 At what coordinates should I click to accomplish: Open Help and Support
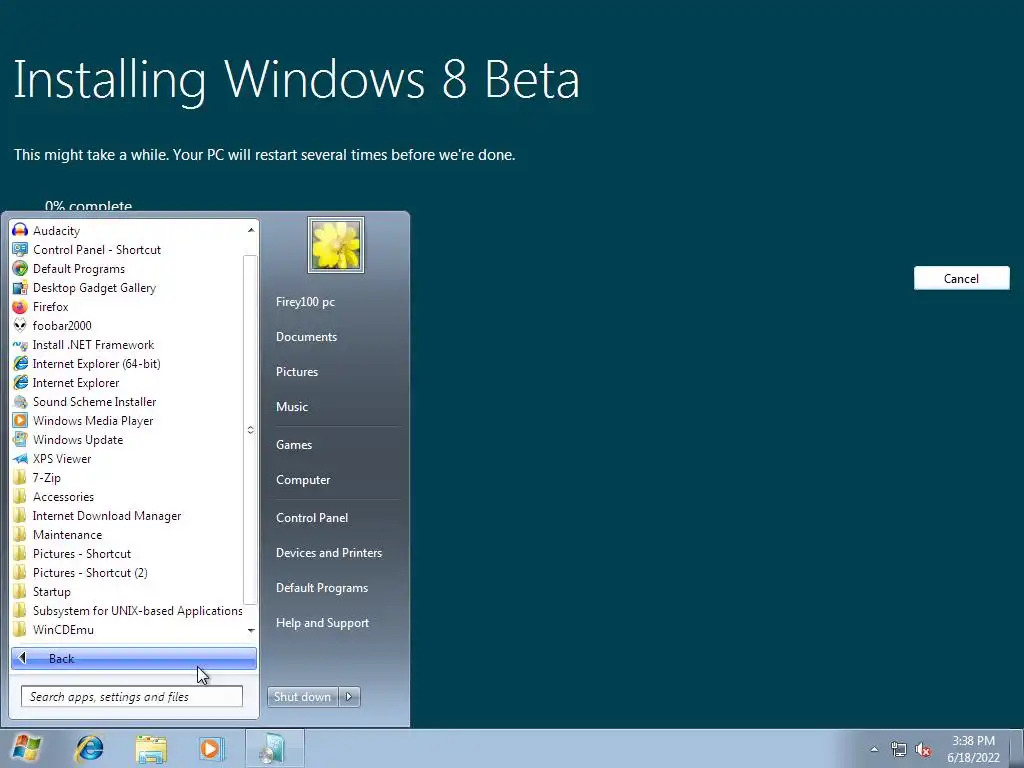click(323, 623)
